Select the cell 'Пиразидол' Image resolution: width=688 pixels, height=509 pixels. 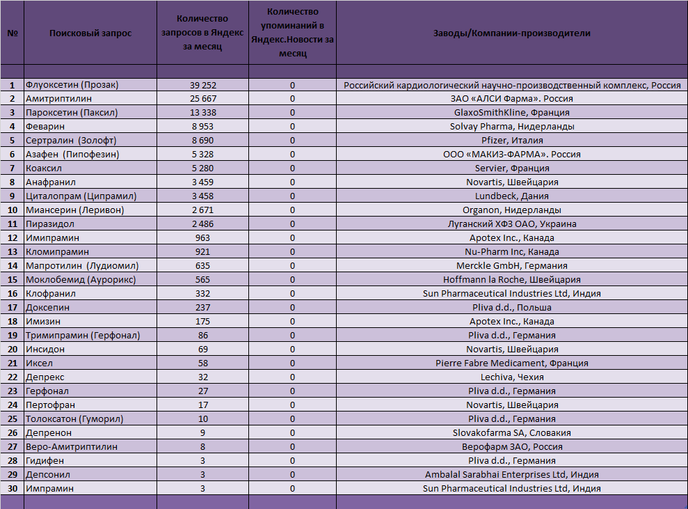[x=90, y=224]
